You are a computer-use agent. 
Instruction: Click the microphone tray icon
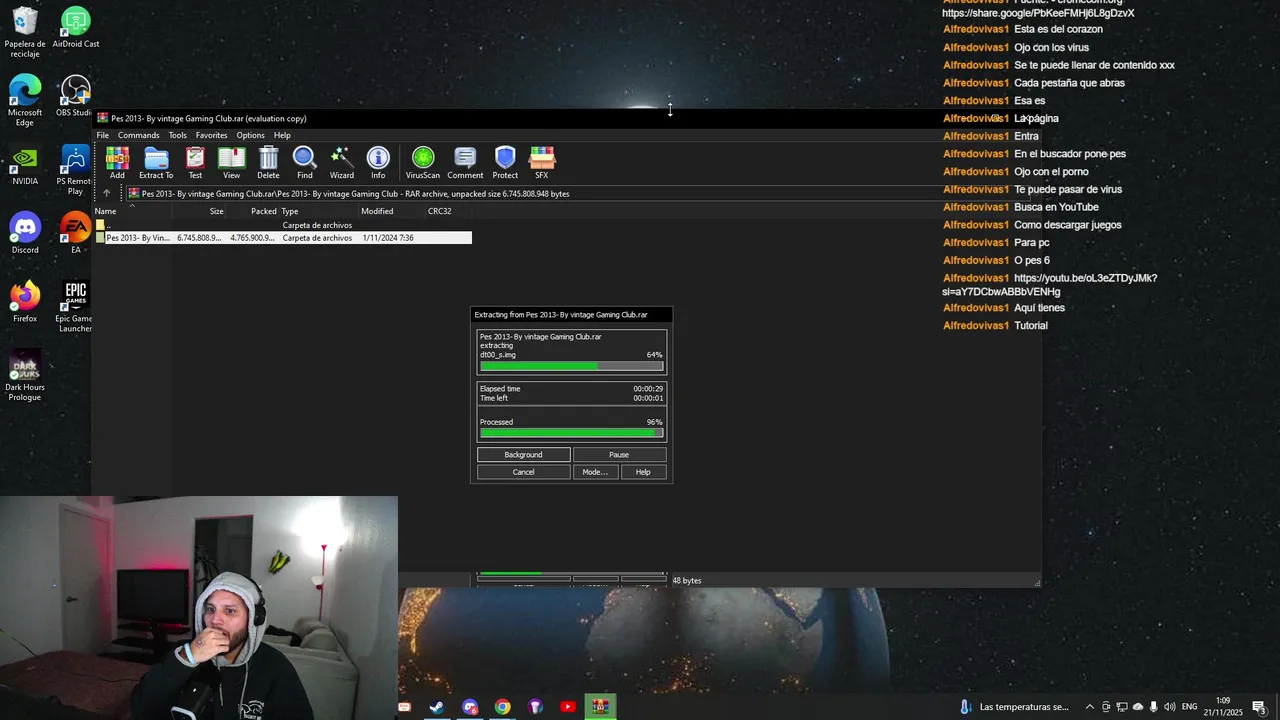(1154, 707)
